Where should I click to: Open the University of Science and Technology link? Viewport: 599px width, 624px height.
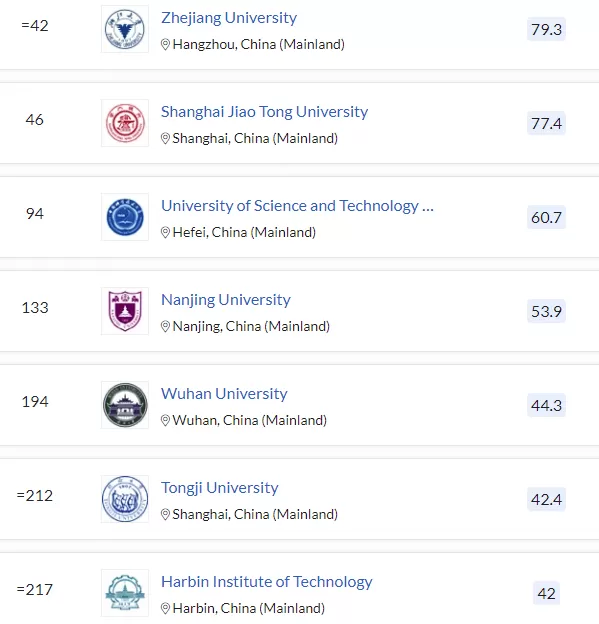click(x=297, y=206)
